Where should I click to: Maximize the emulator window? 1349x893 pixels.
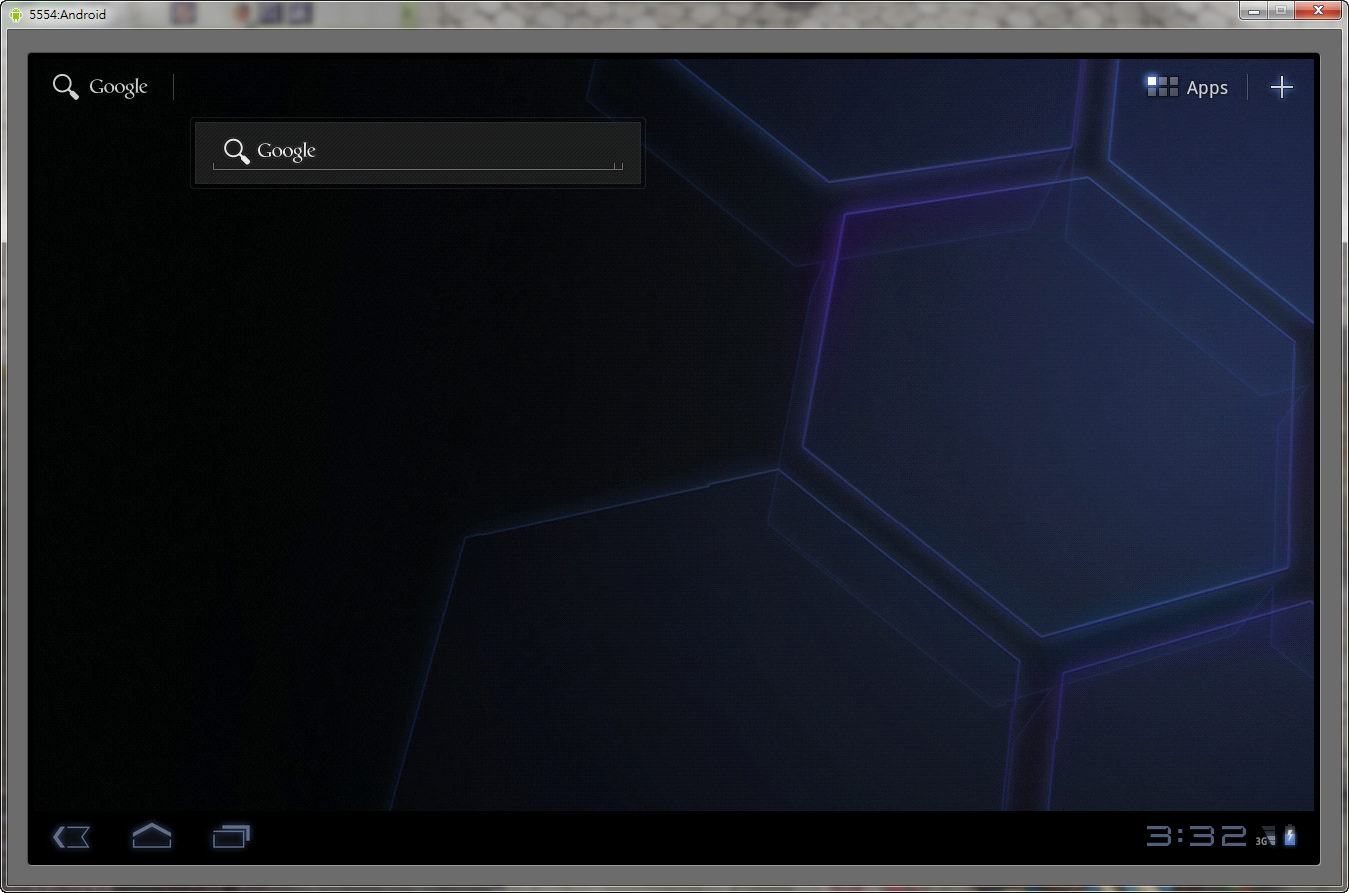(1281, 10)
